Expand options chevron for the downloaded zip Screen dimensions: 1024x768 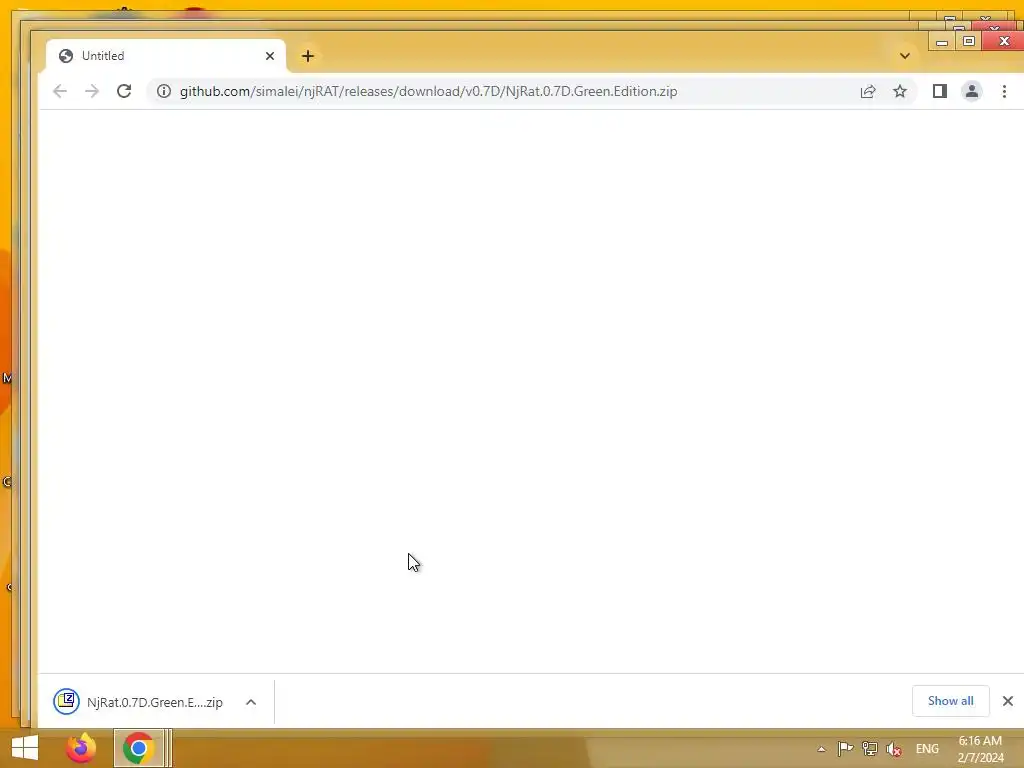point(251,702)
